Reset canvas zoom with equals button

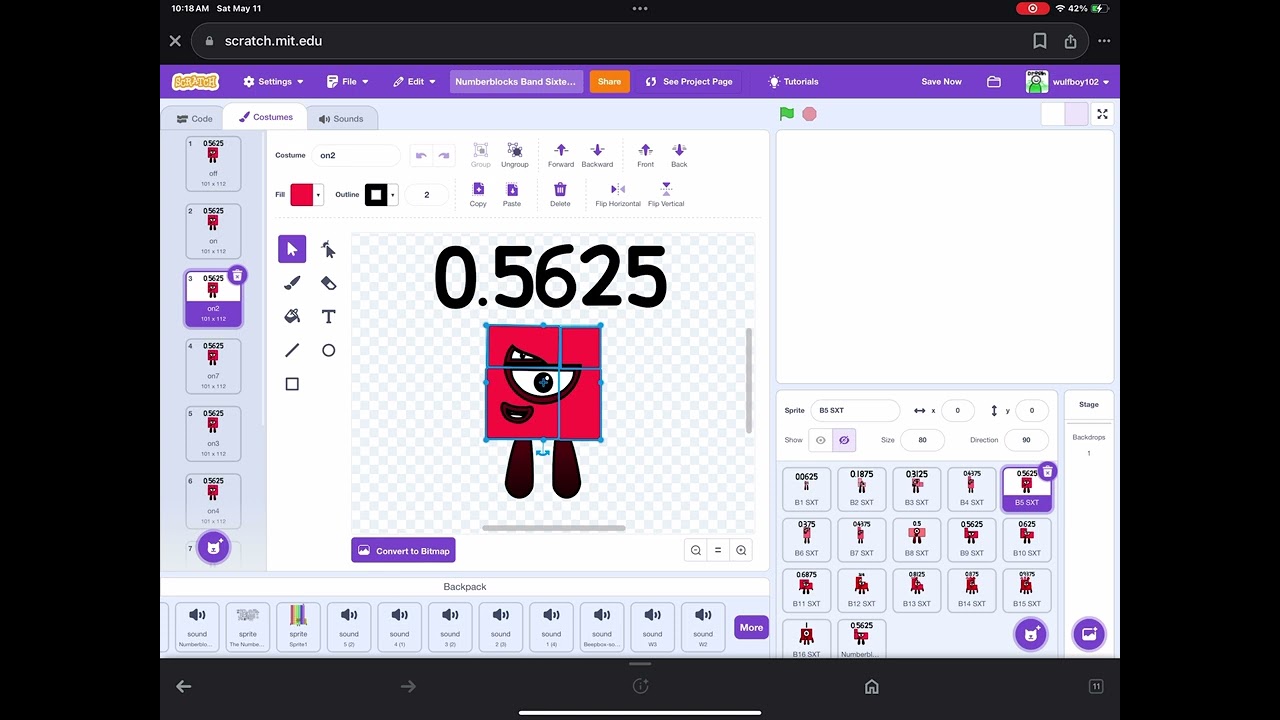pyautogui.click(x=718, y=550)
